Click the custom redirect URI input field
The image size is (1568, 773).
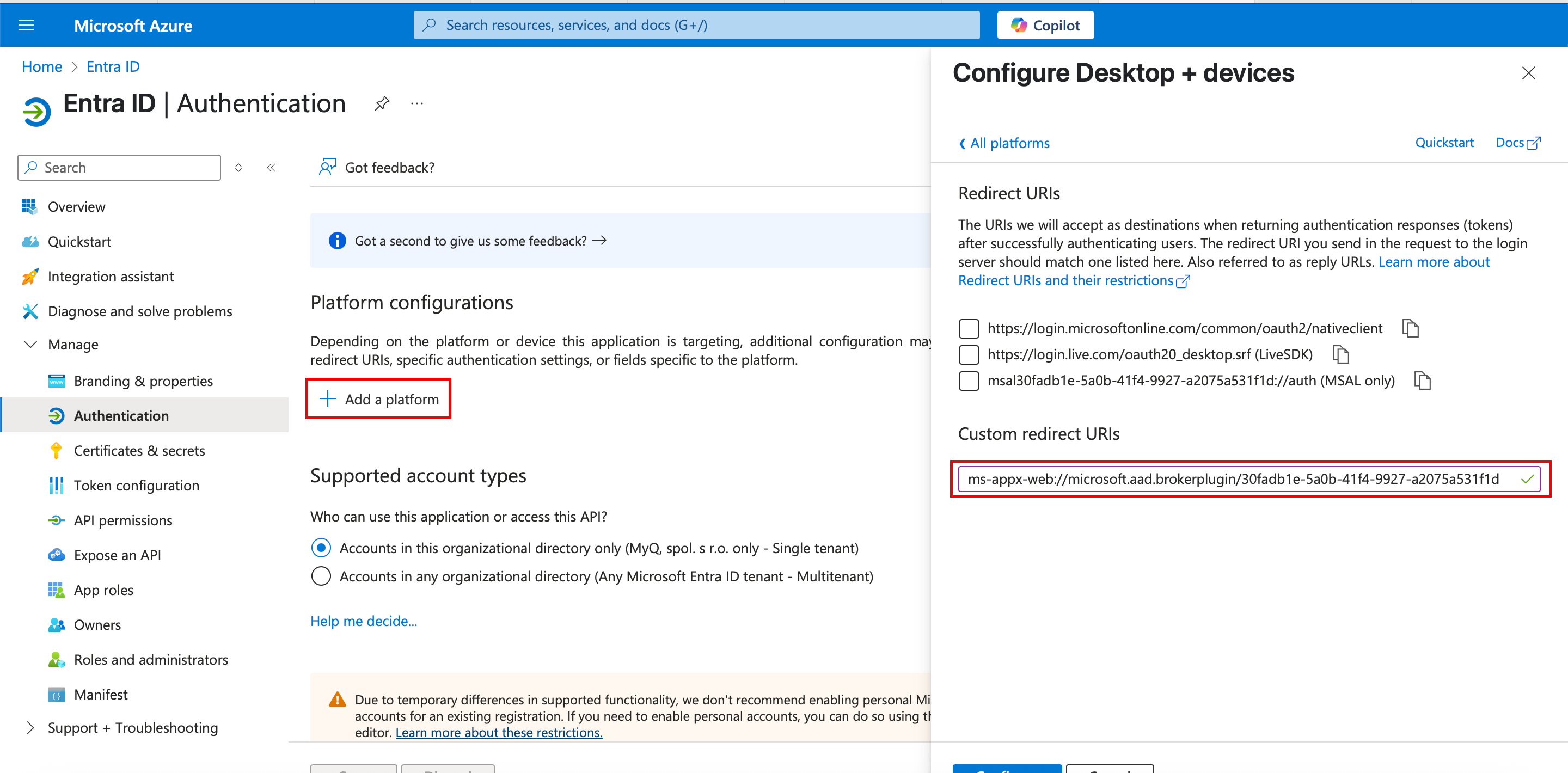[1236, 479]
